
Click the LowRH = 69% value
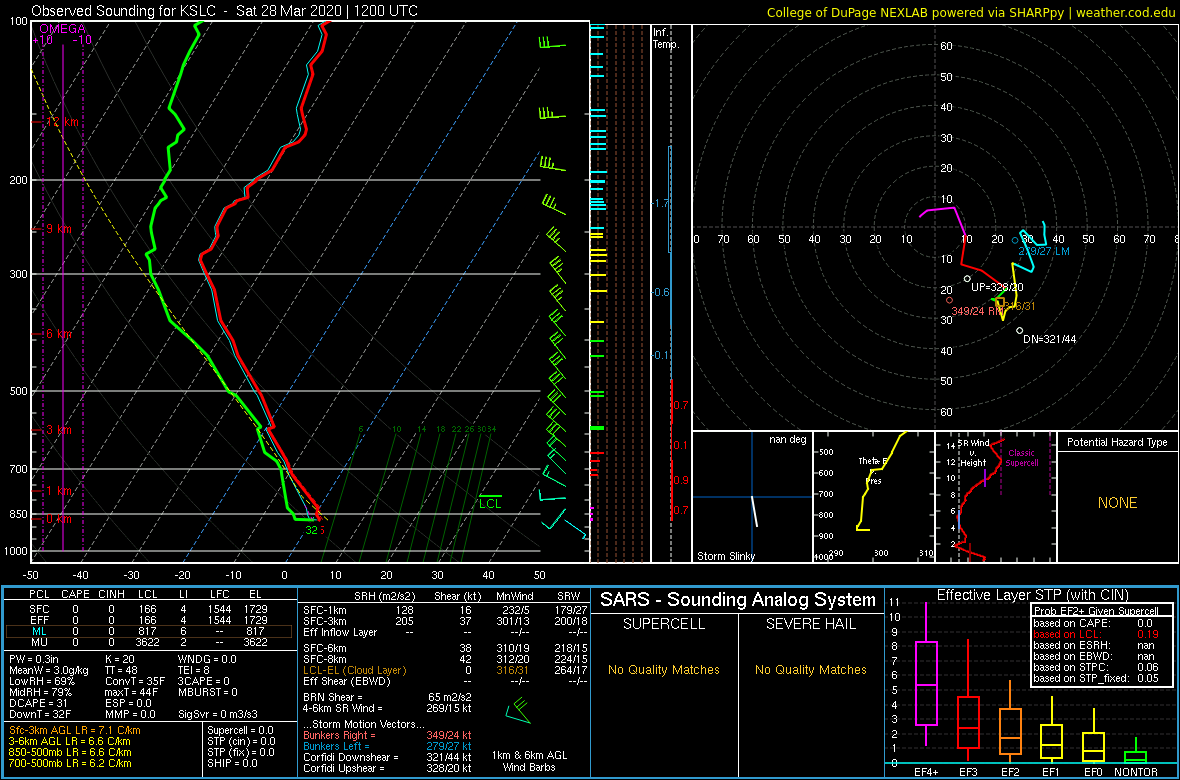click(42, 681)
